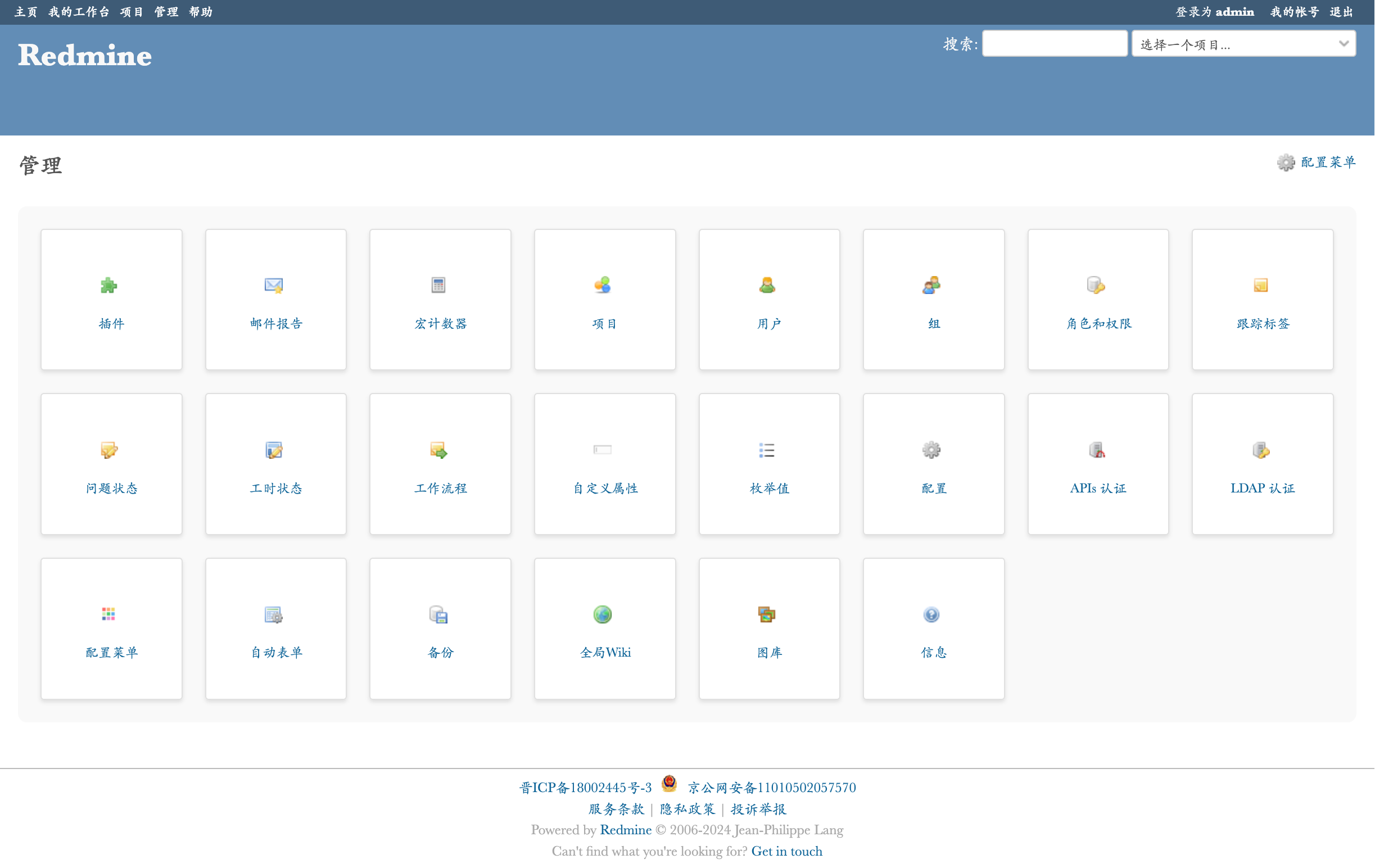Image resolution: width=1375 pixels, height=868 pixels.
Task: Click the 备份 (backup) disk icon
Action: pyautogui.click(x=438, y=614)
